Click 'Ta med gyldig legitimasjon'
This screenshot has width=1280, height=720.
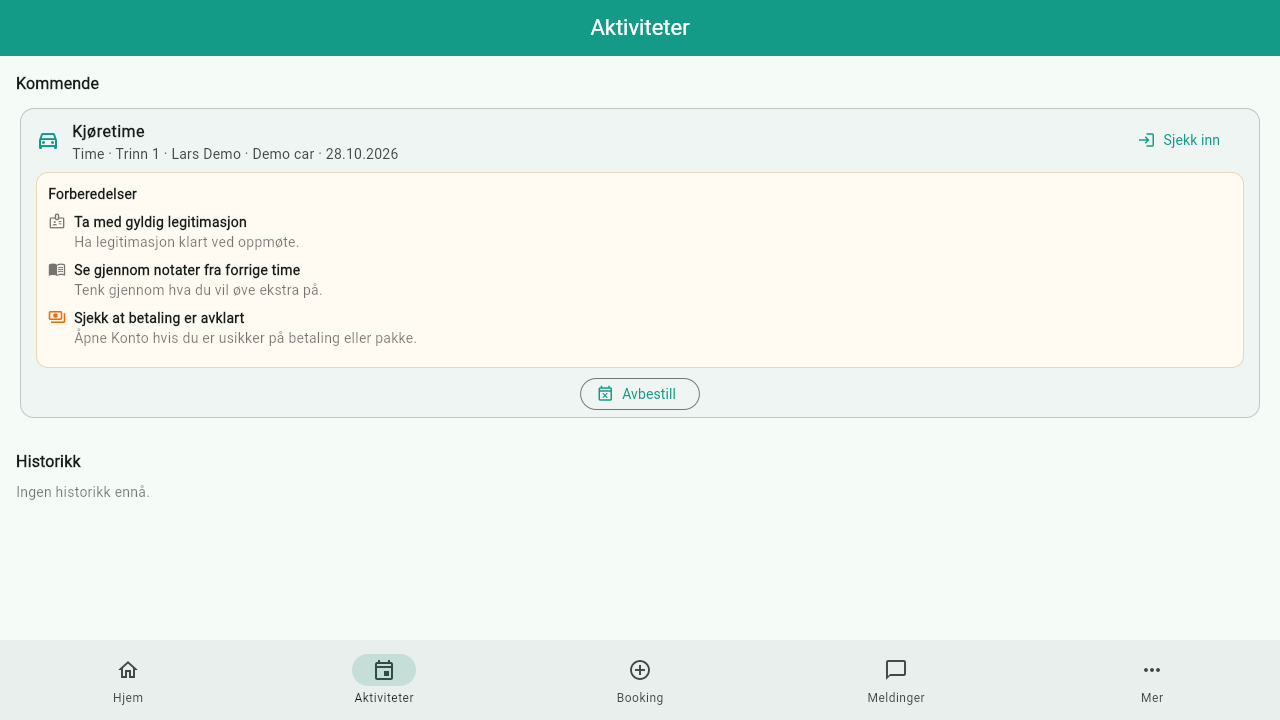pyautogui.click(x=160, y=222)
